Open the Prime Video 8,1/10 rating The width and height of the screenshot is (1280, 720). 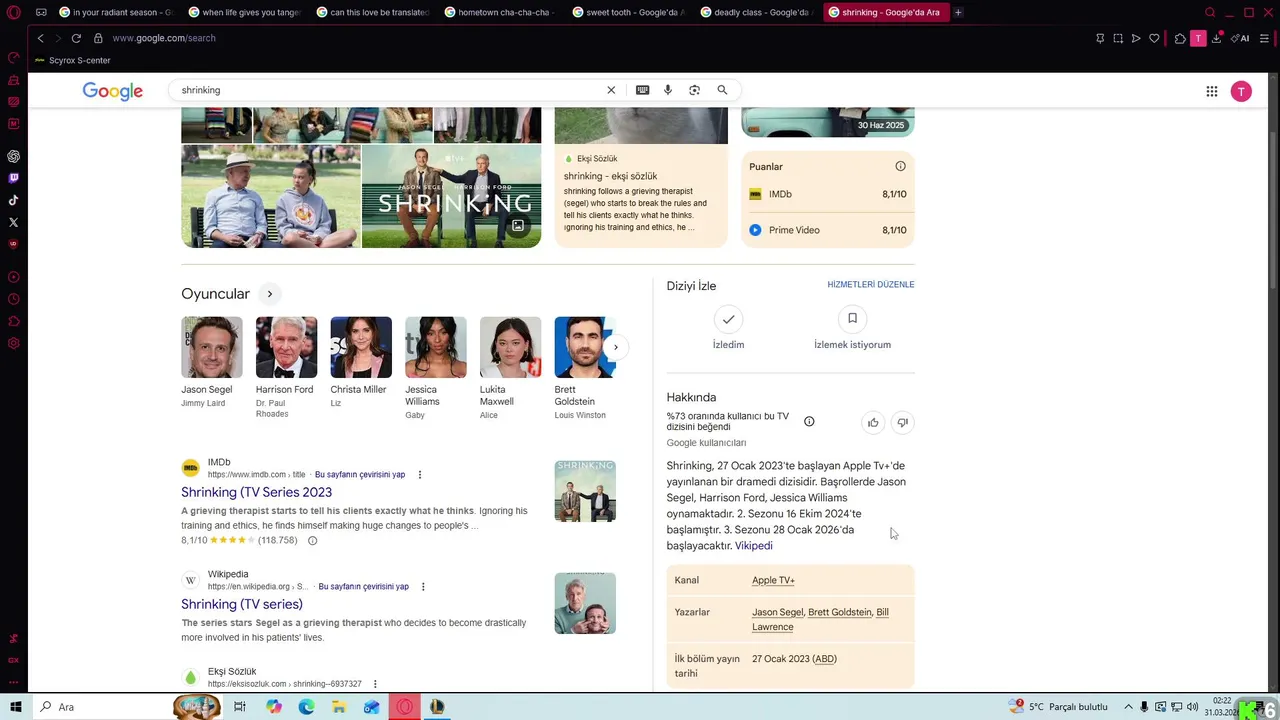coord(828,230)
